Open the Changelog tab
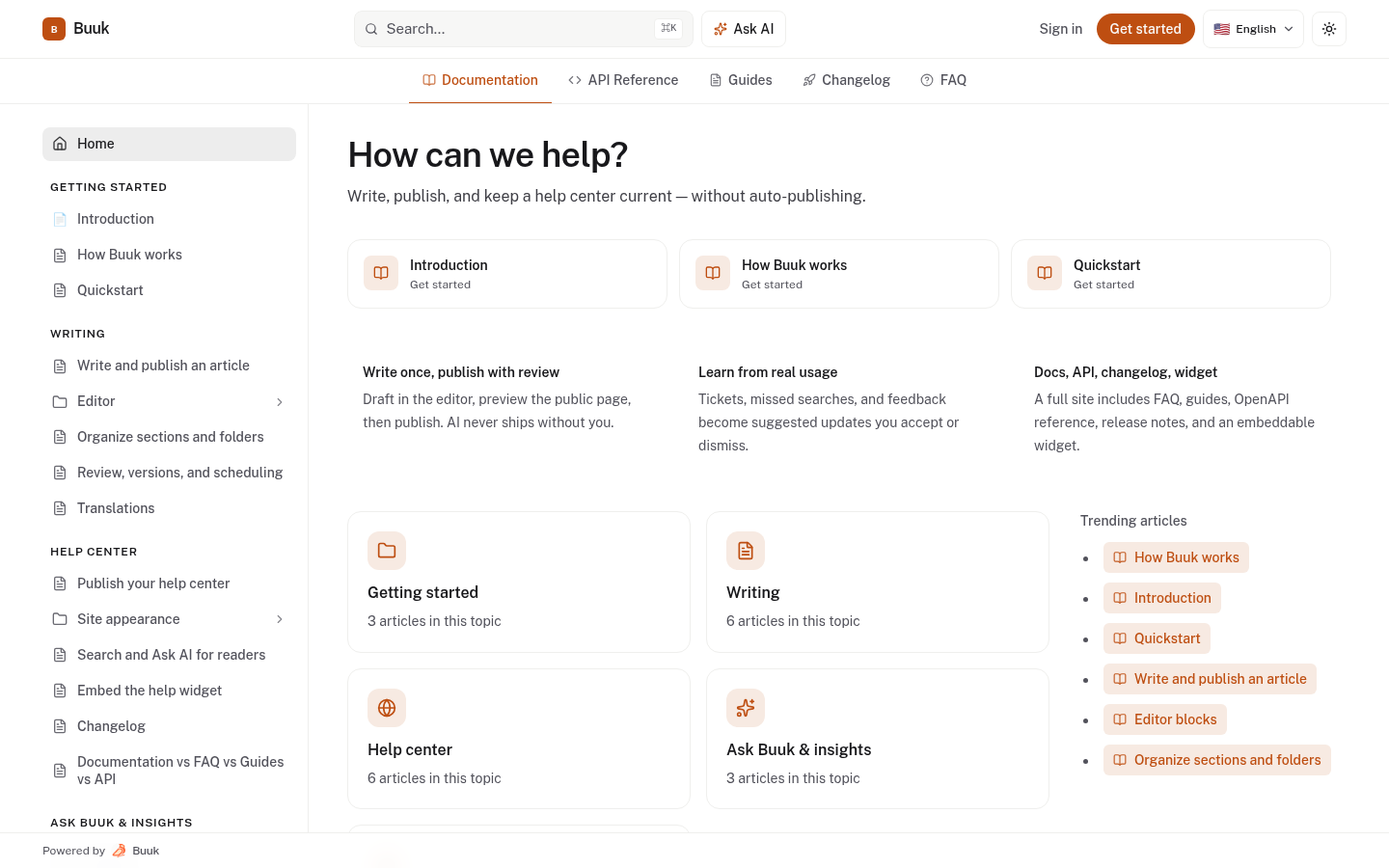The image size is (1389, 868). pos(847,80)
